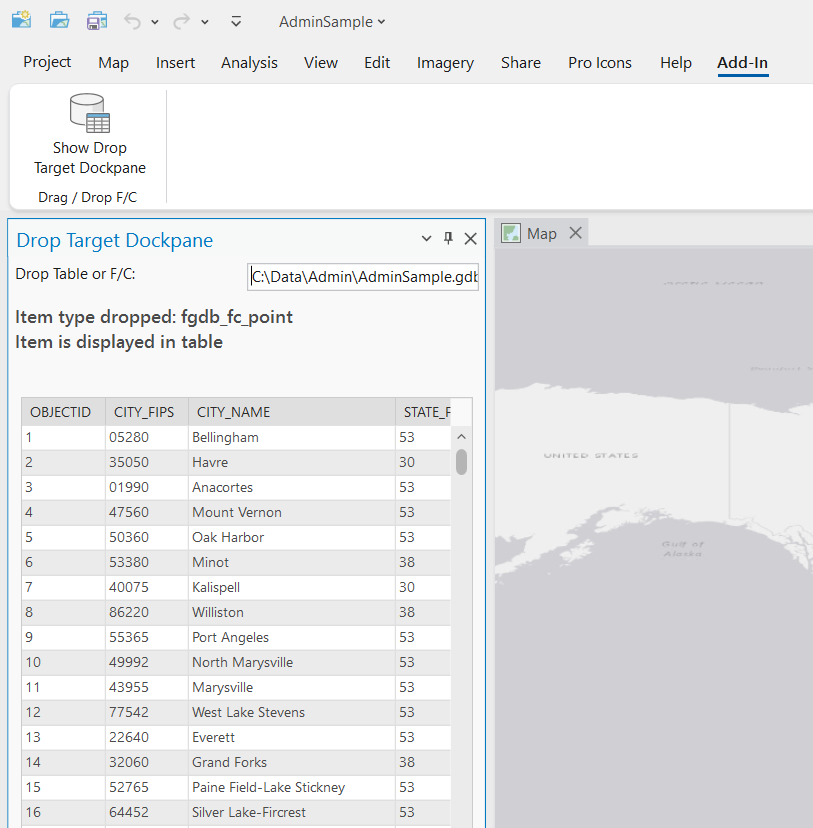Click the OBJECTID column header
The image size is (813, 828).
[63, 412]
